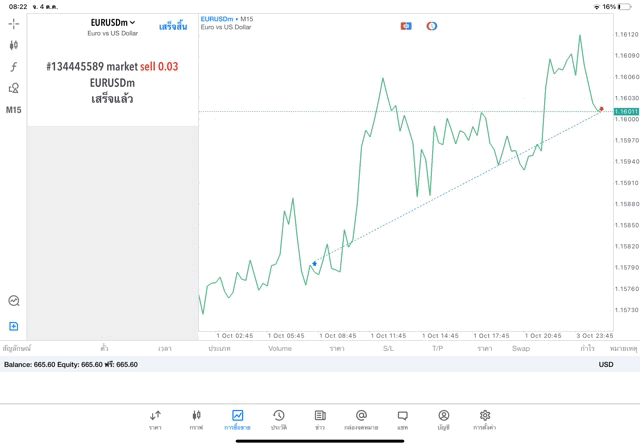Image resolution: width=640 pixels, height=447 pixels.
Task: Click the circular red-blue chart icon
Action: click(x=432, y=26)
